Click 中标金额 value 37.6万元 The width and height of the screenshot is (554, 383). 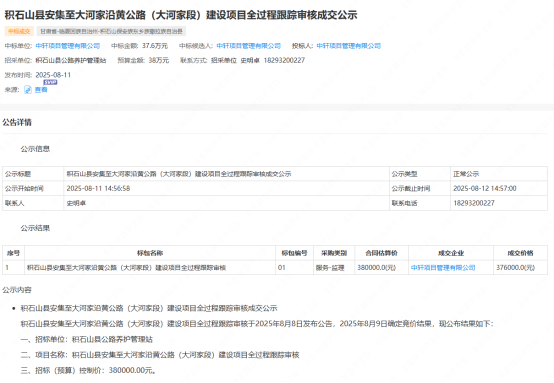(155, 46)
